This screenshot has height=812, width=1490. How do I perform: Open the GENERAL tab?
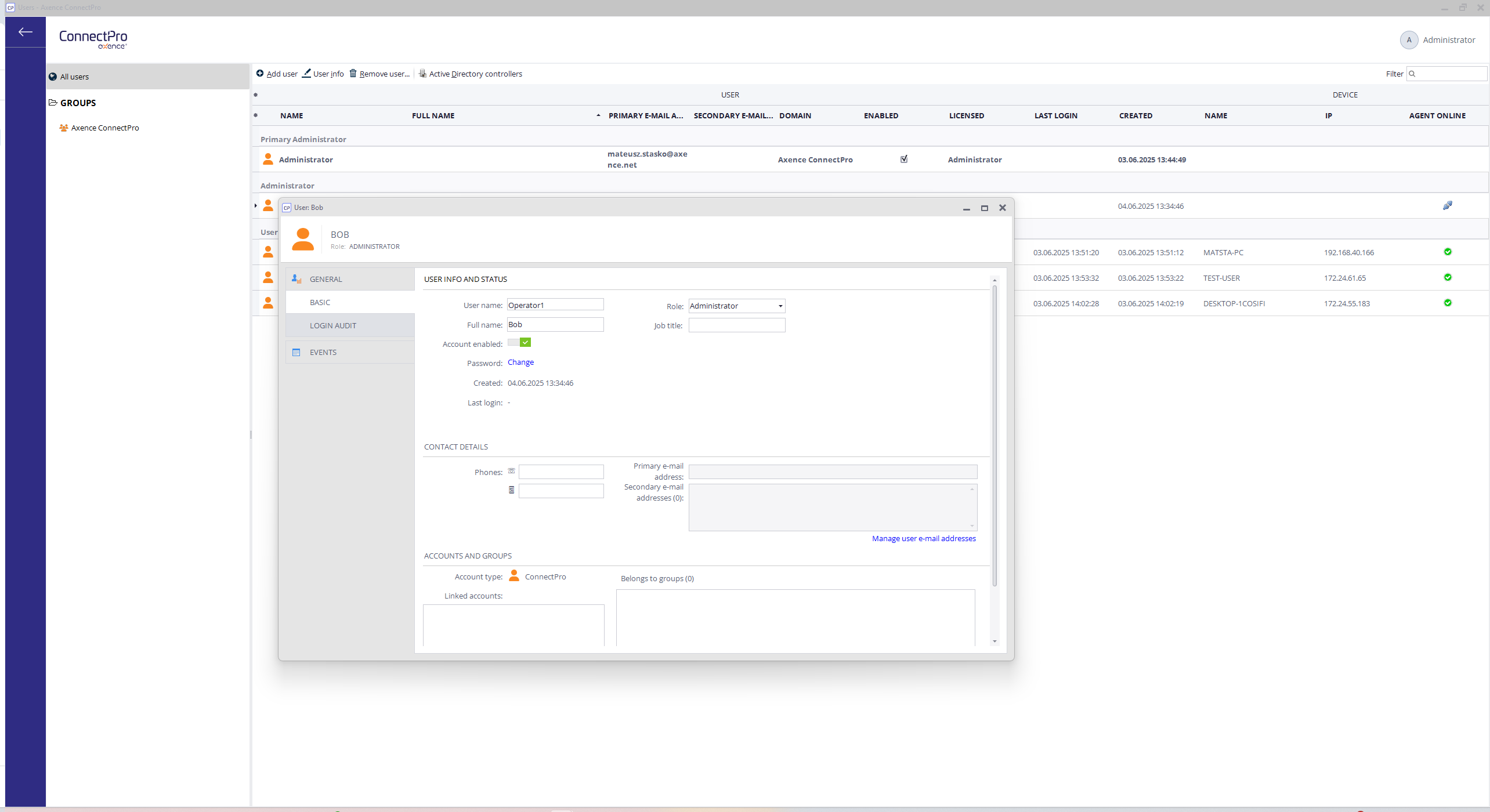[350, 279]
